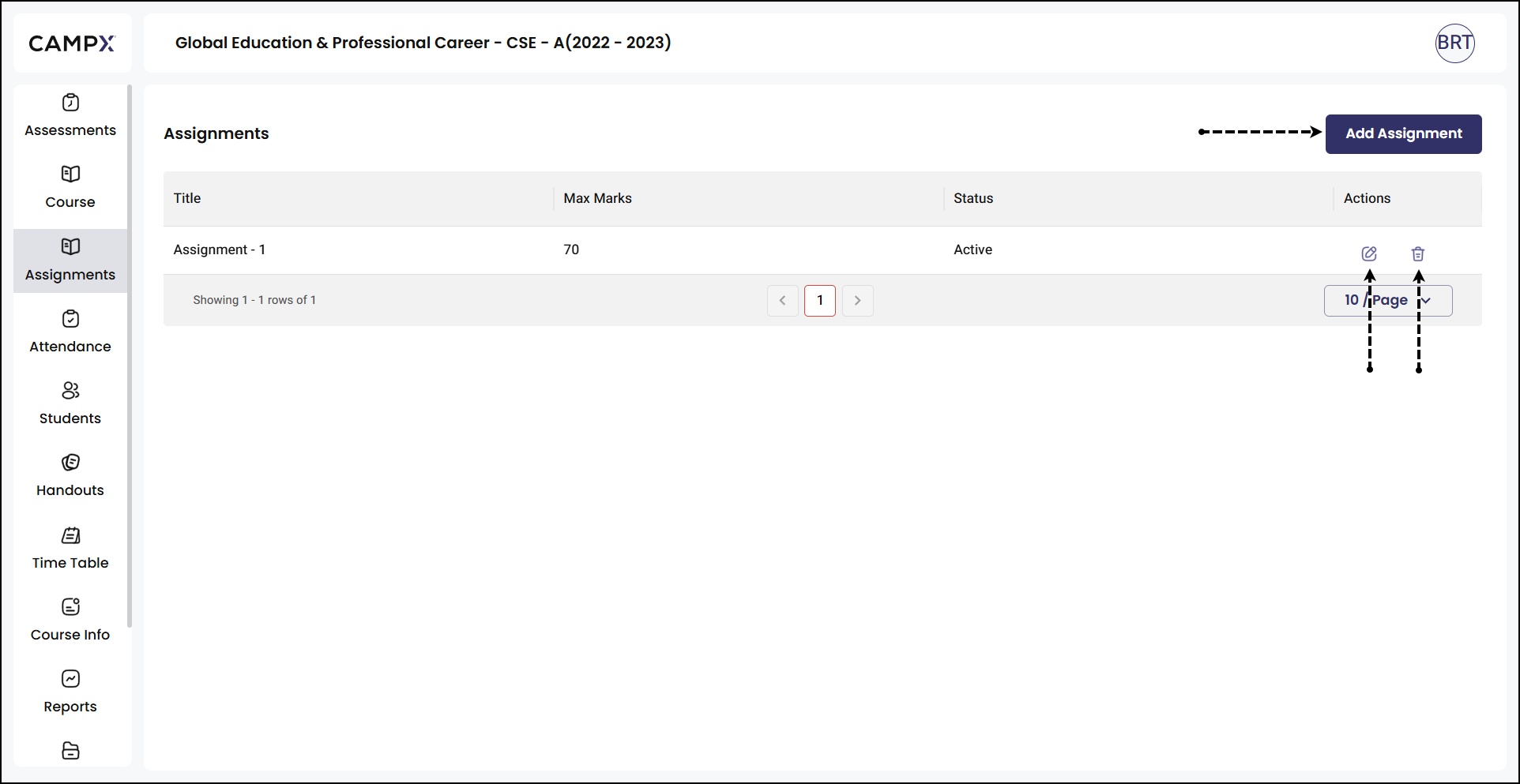This screenshot has width=1520, height=784.
Task: Click the Add Assignment button
Action: (1404, 133)
